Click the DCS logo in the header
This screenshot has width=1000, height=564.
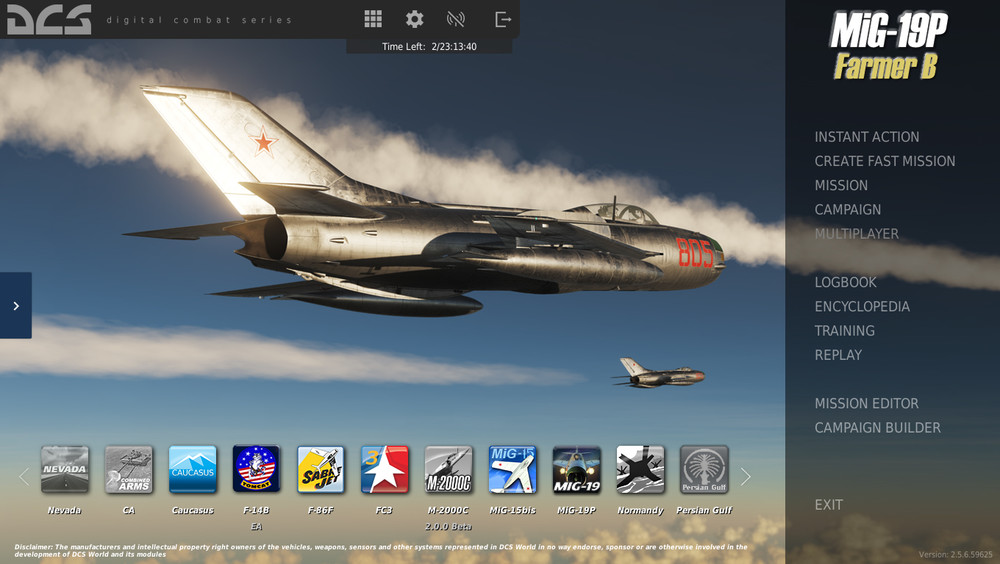49,20
